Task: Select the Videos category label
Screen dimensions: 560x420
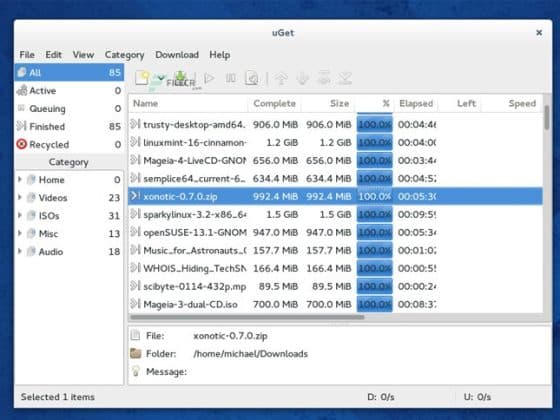Action: click(x=53, y=198)
